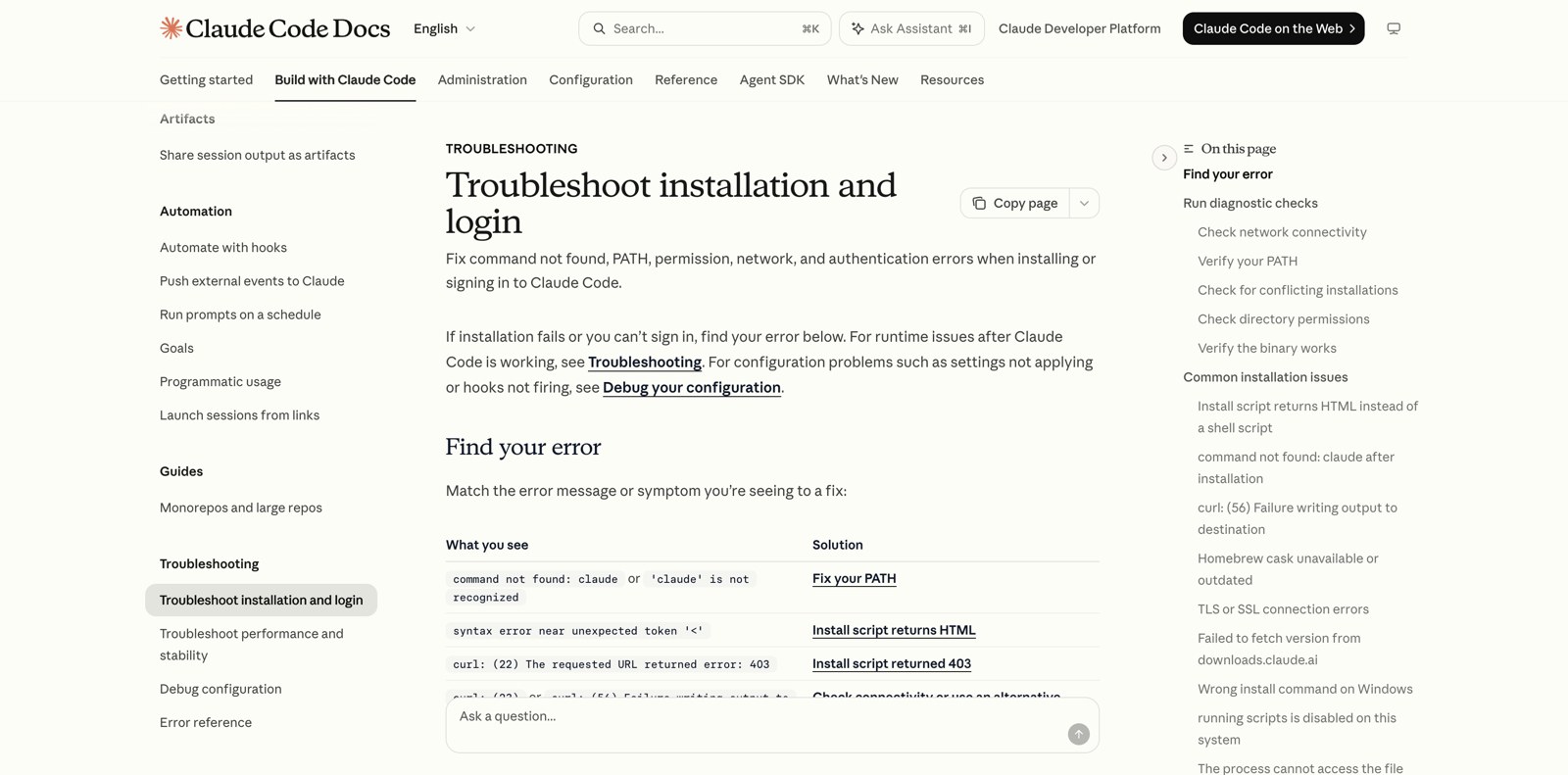This screenshot has height=775, width=1568.
Task: Click the Ask Assistant button
Action: [911, 28]
